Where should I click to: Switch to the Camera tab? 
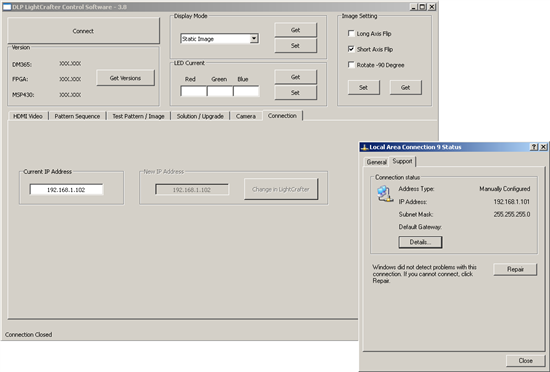246,116
